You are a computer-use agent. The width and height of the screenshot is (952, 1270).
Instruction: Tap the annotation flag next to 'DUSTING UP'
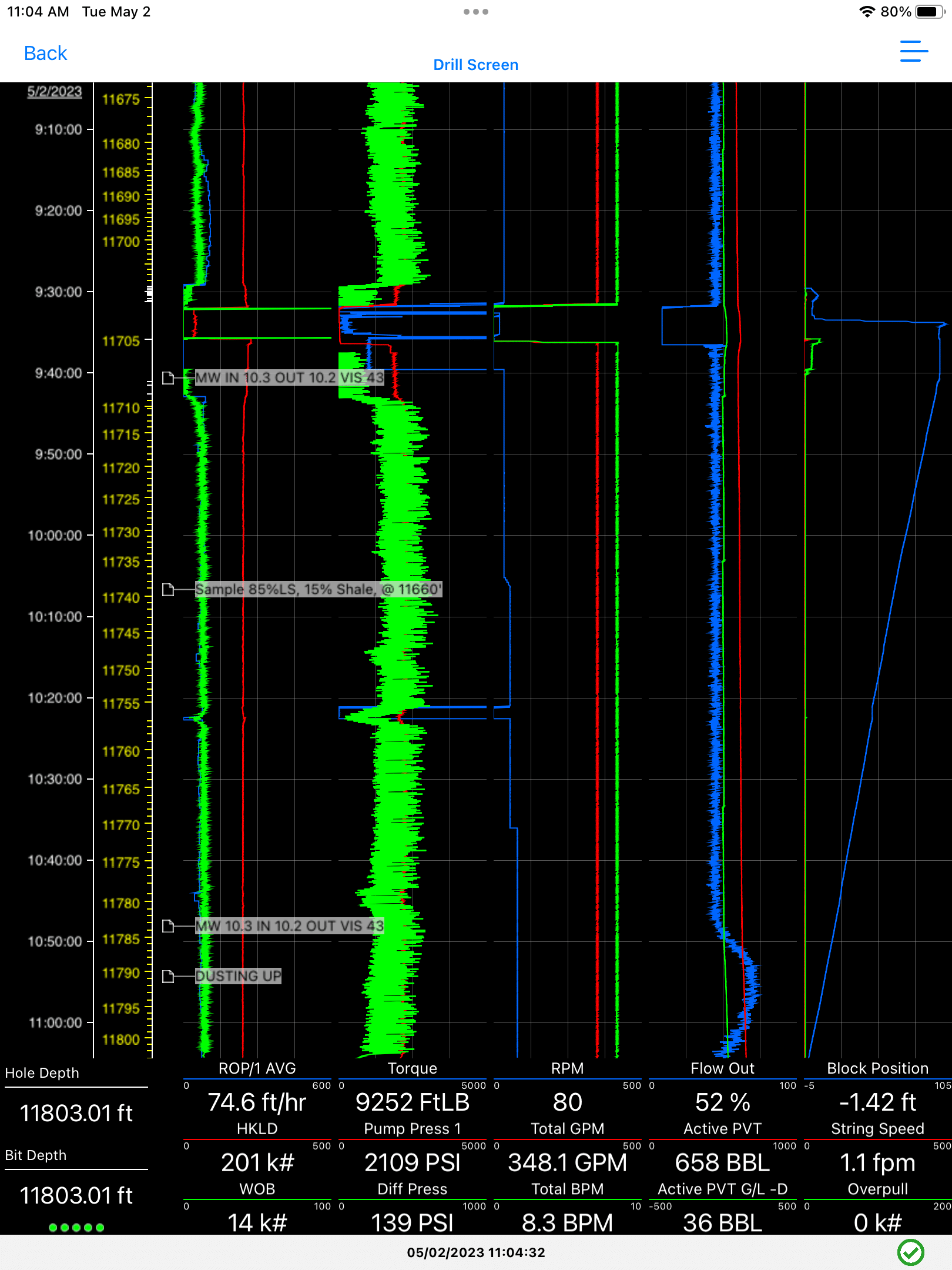(169, 976)
